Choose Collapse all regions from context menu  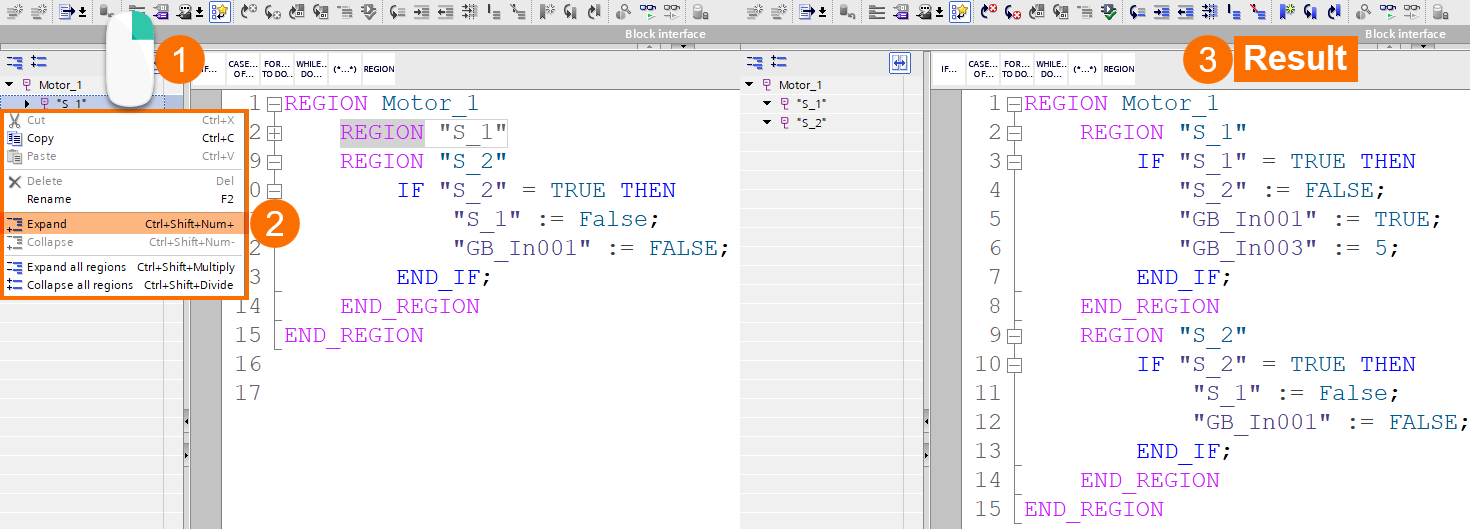122,285
